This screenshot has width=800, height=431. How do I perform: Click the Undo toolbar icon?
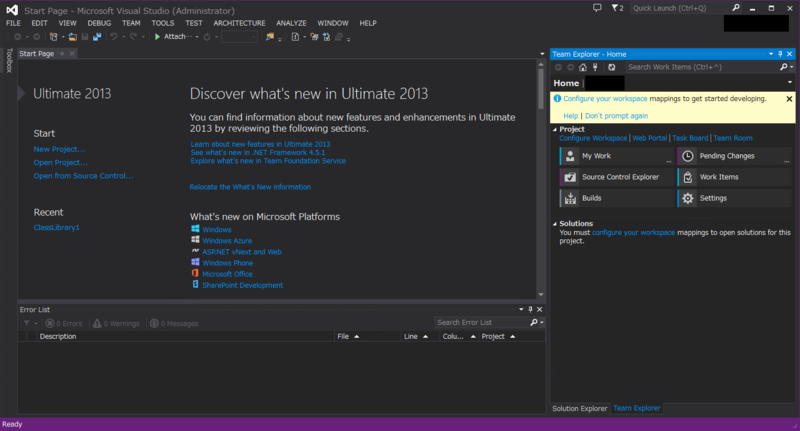pos(114,37)
